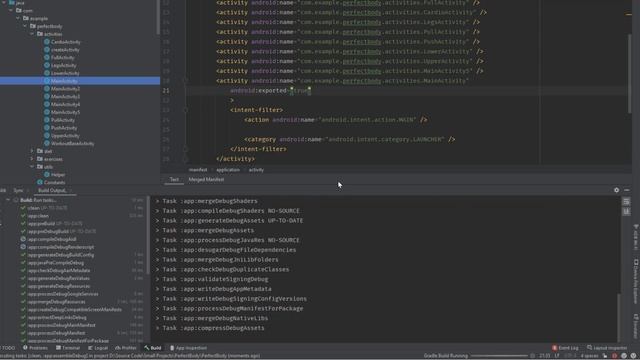Image resolution: width=640 pixels, height=360 pixels.
Task: Open the TODO tool window
Action: [x=7, y=348]
